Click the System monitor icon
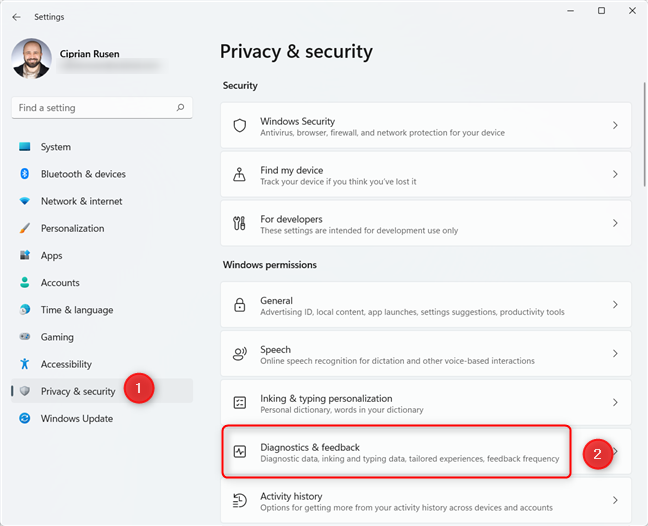Image resolution: width=648 pixels, height=526 pixels. [24, 147]
